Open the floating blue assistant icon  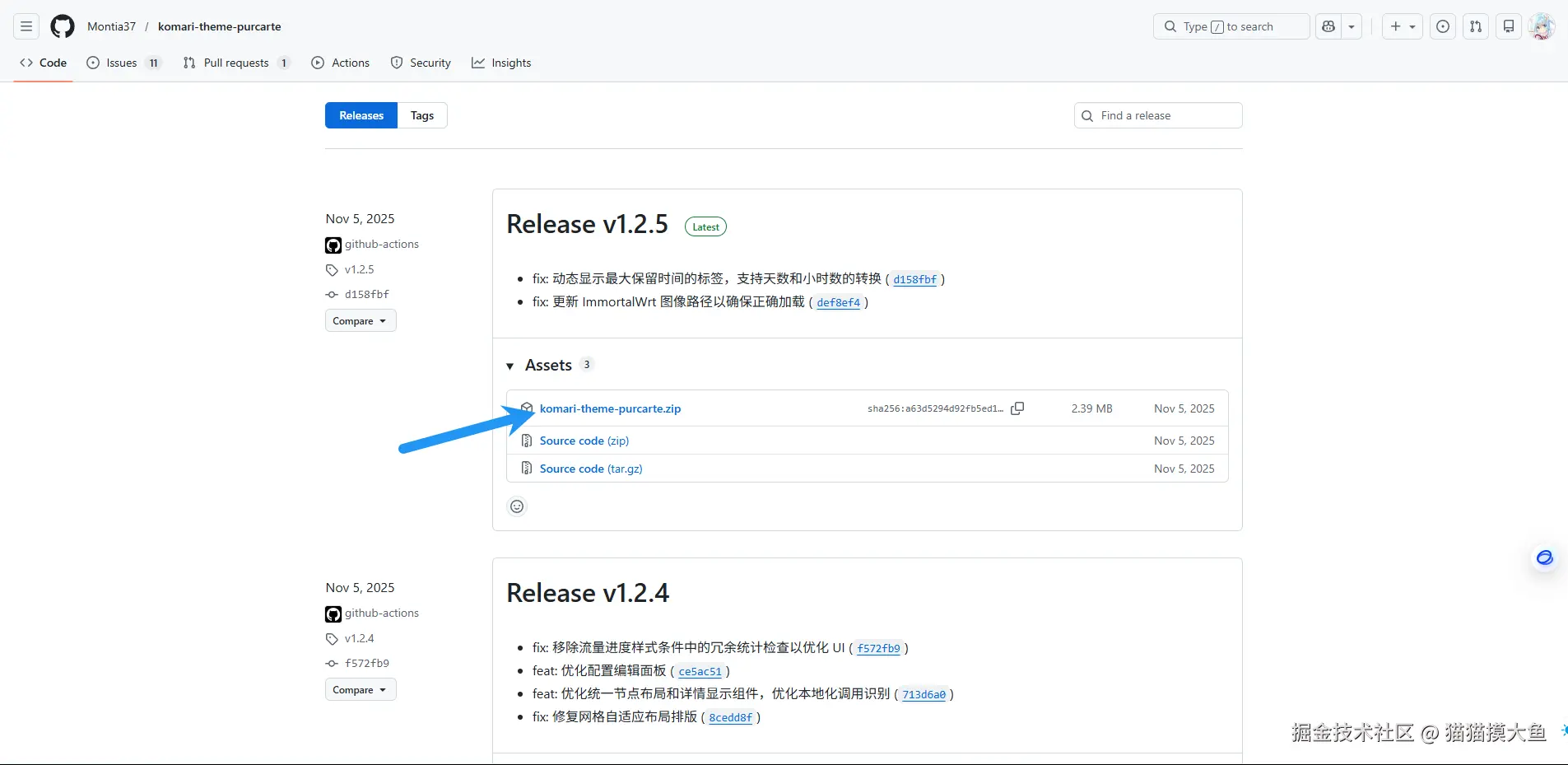pyautogui.click(x=1545, y=557)
